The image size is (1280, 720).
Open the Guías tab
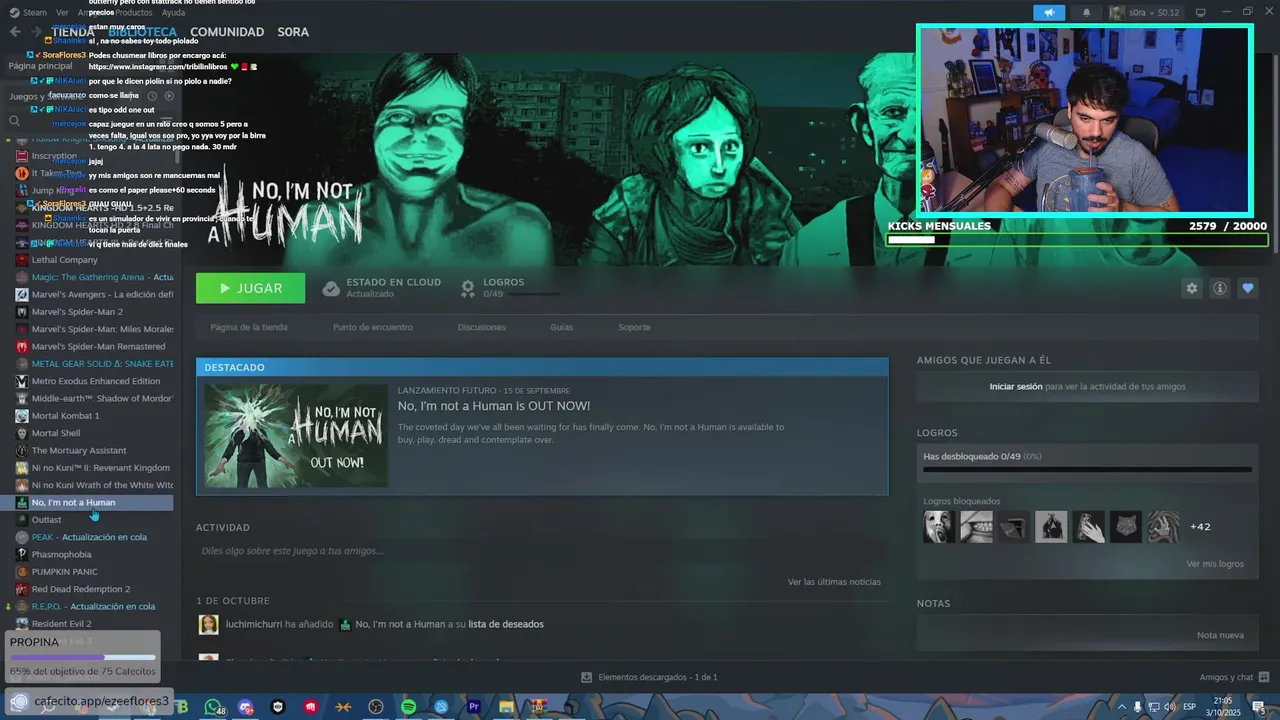click(561, 327)
